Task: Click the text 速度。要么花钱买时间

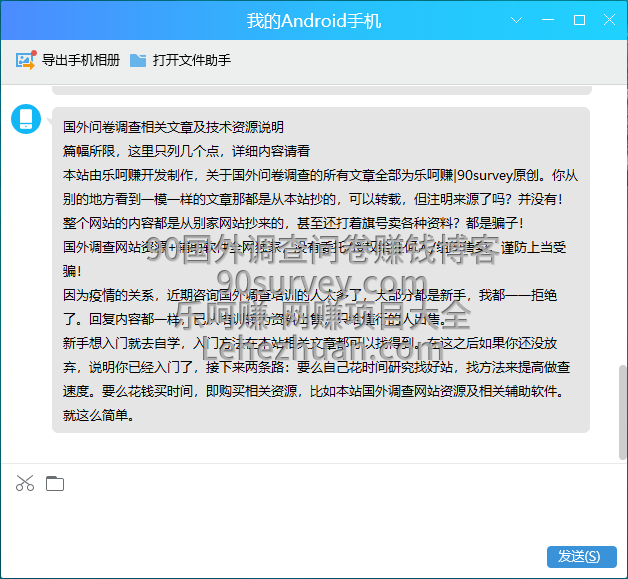Action: coord(128,391)
